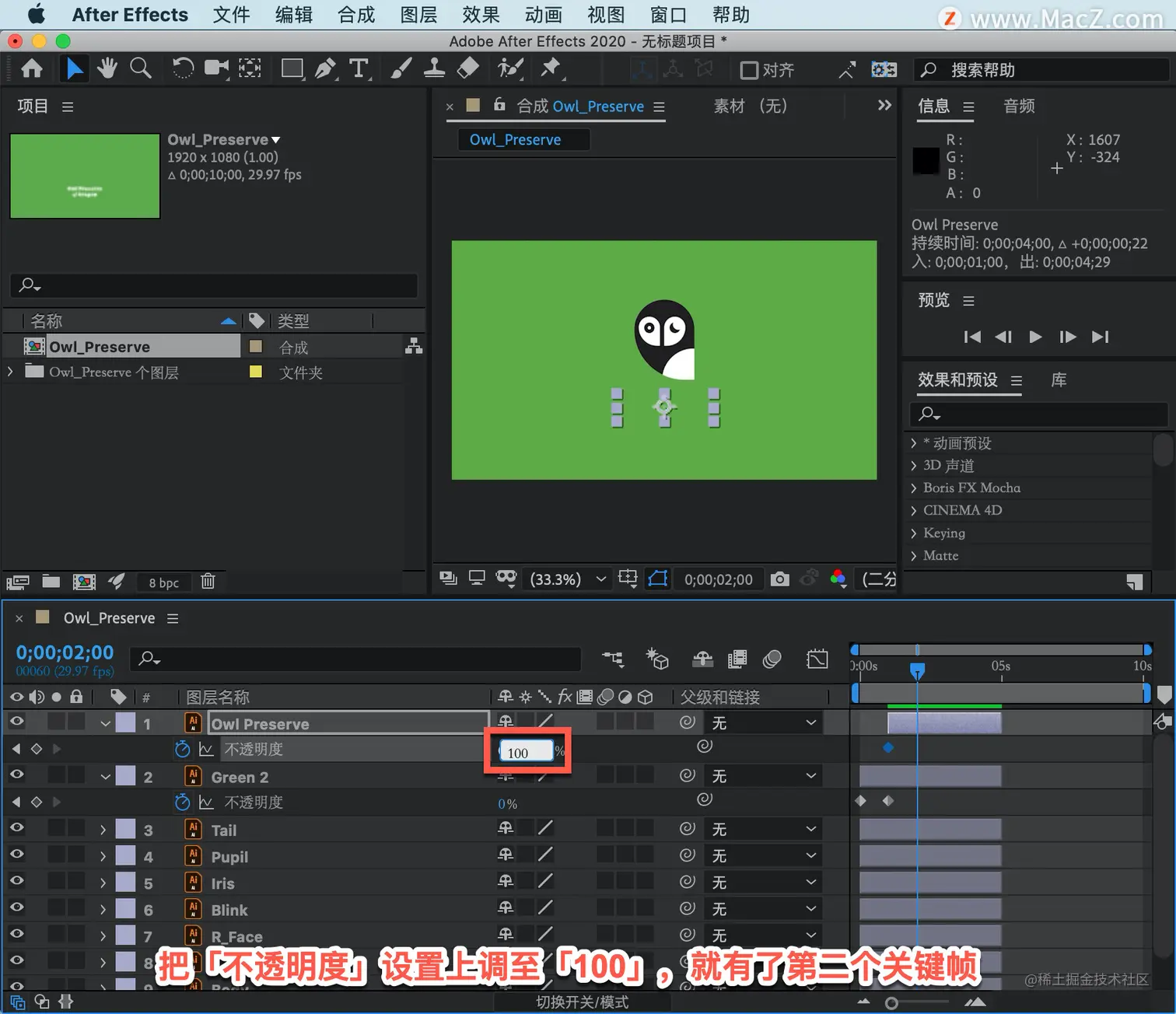Create new folder in Project panel

(51, 581)
